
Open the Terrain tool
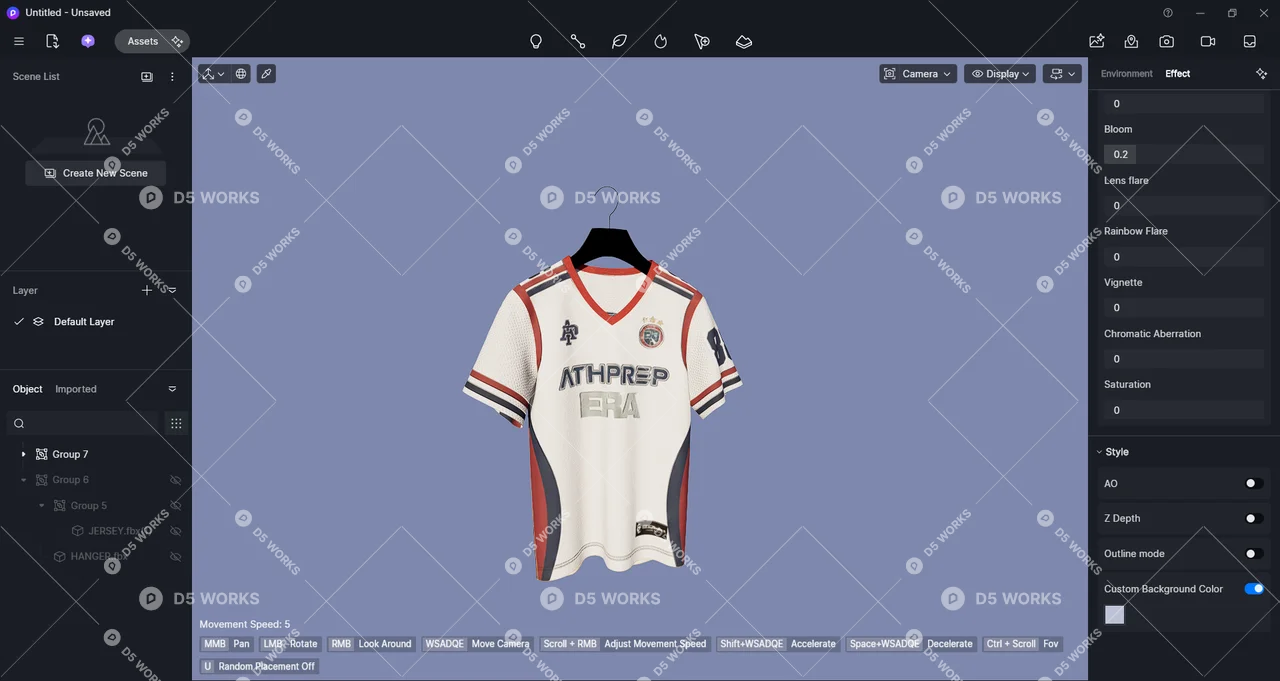743,41
